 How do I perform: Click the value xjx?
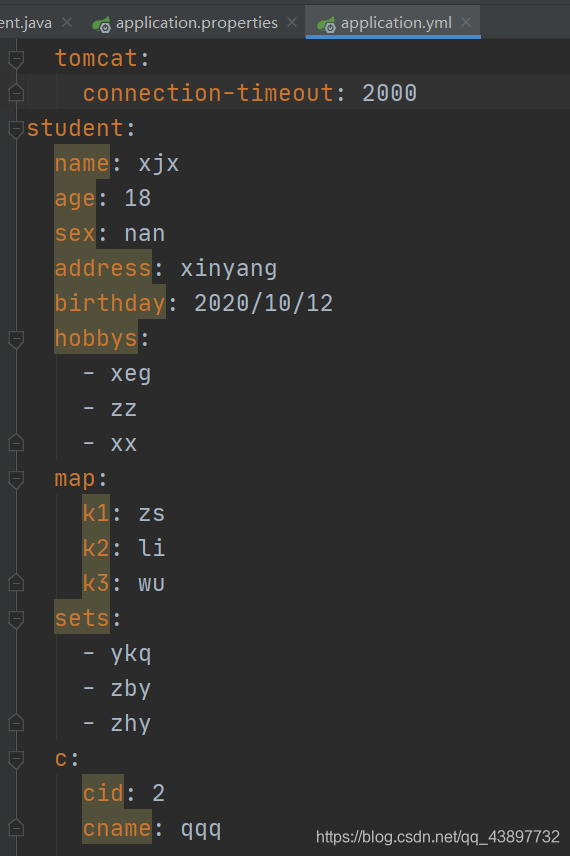click(158, 163)
